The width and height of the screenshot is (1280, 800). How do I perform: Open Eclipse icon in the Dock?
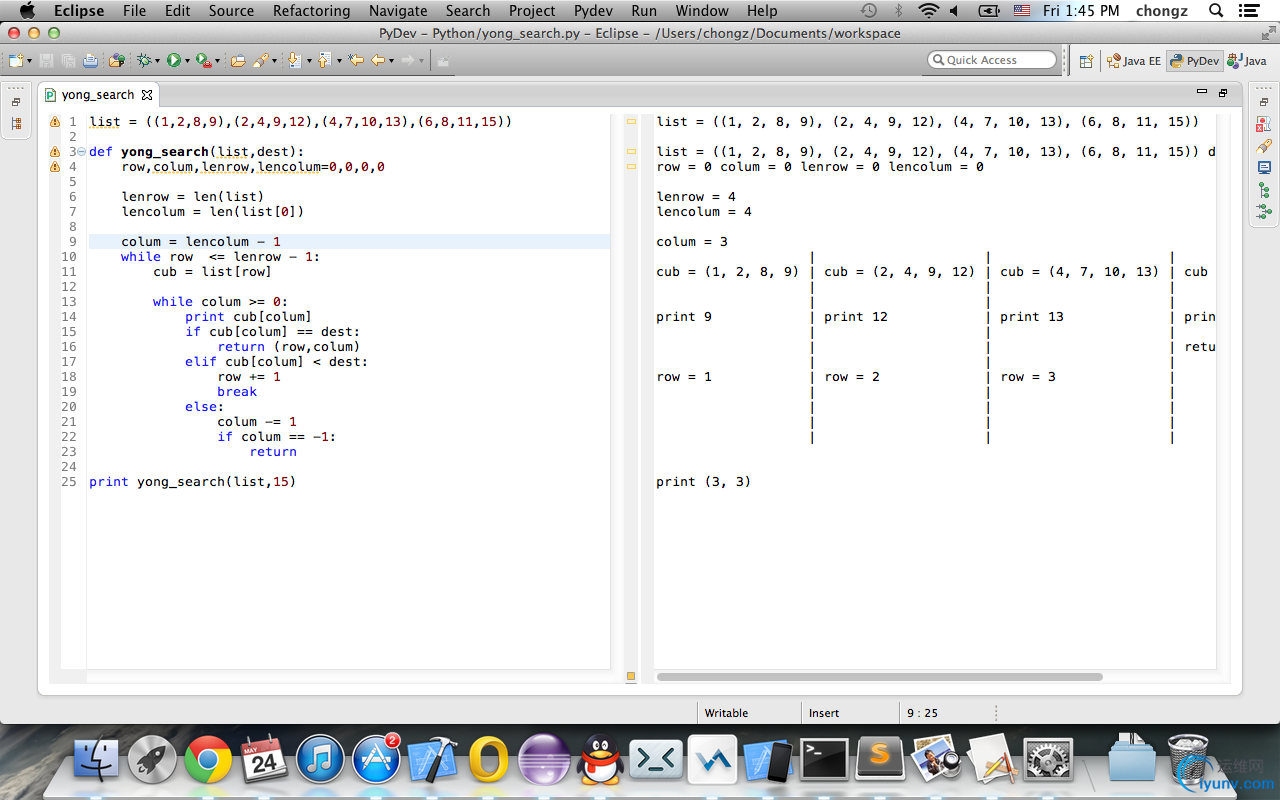coord(544,761)
